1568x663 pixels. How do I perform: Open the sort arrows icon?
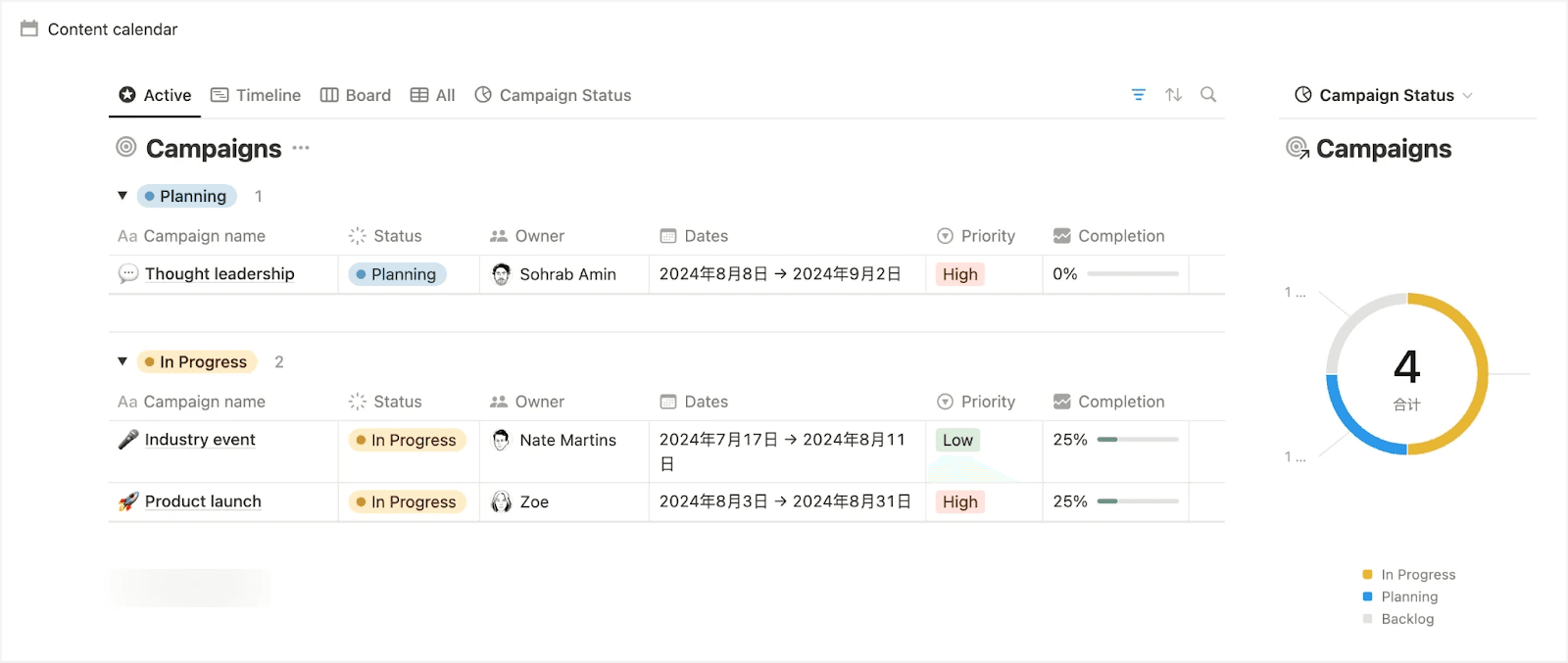click(x=1173, y=95)
